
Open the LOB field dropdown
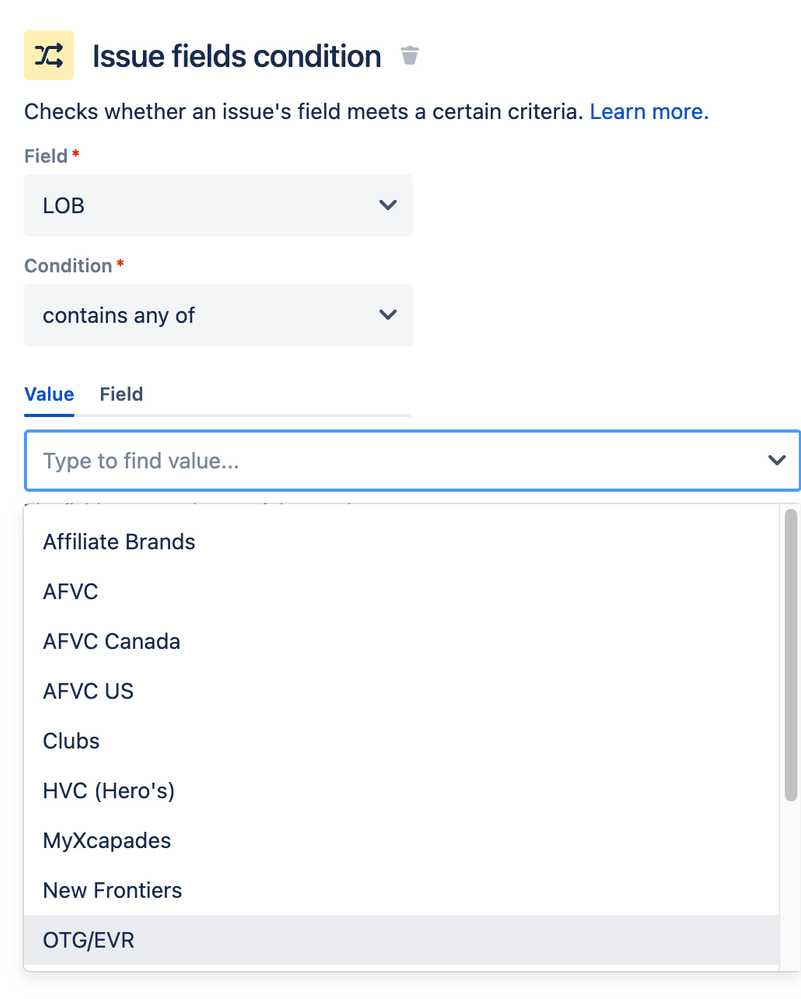click(x=218, y=206)
